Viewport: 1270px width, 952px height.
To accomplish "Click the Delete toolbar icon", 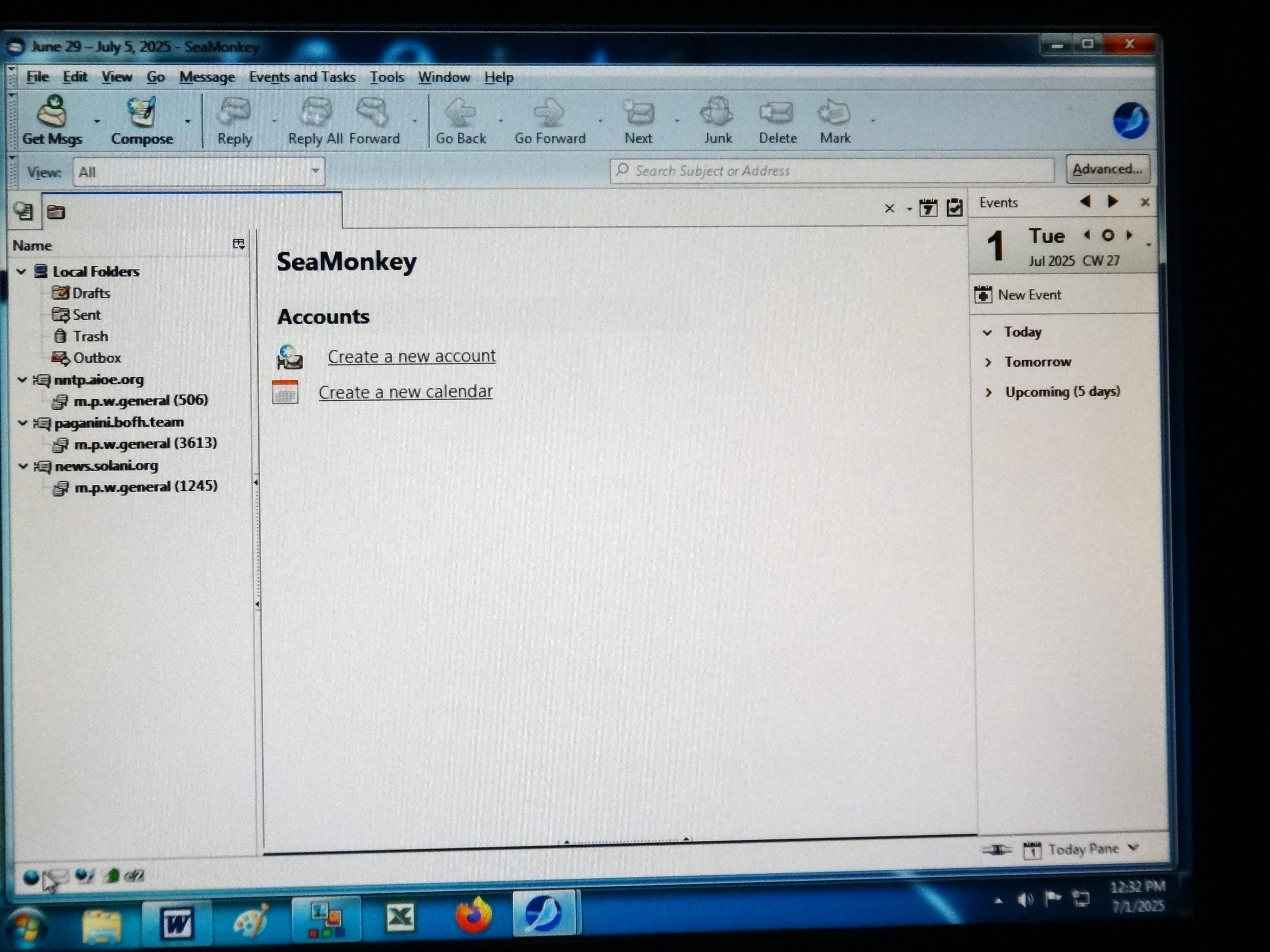I will point(778,113).
